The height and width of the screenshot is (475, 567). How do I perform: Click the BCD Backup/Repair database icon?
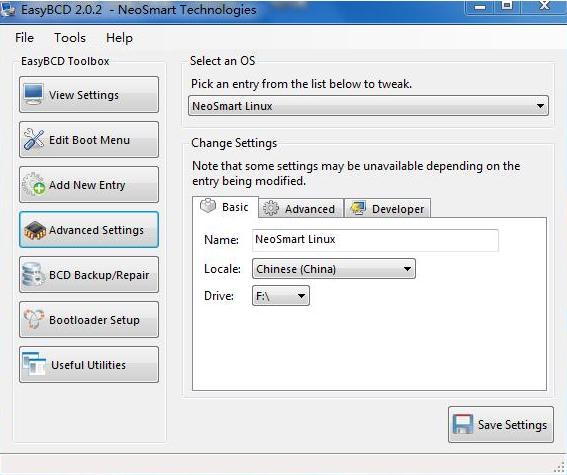34,275
